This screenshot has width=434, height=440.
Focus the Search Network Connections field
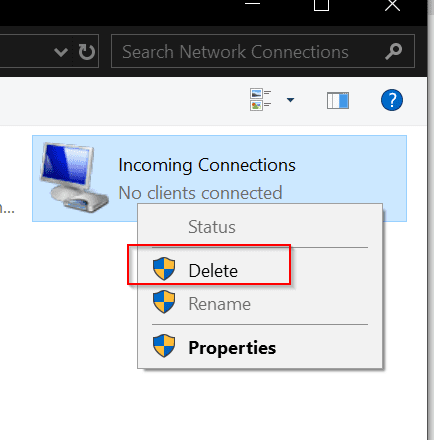coord(263,51)
